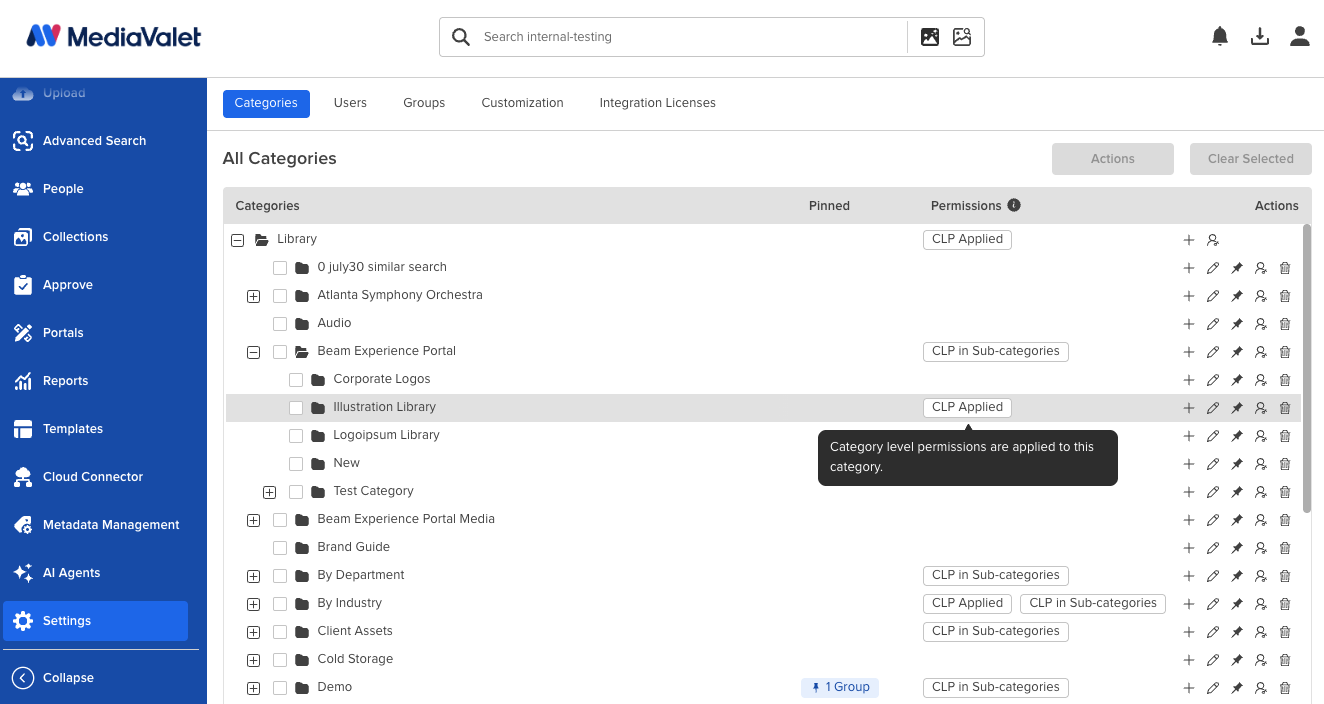The width and height of the screenshot is (1324, 704).
Task: Edit the Audio category
Action: 1213,324
